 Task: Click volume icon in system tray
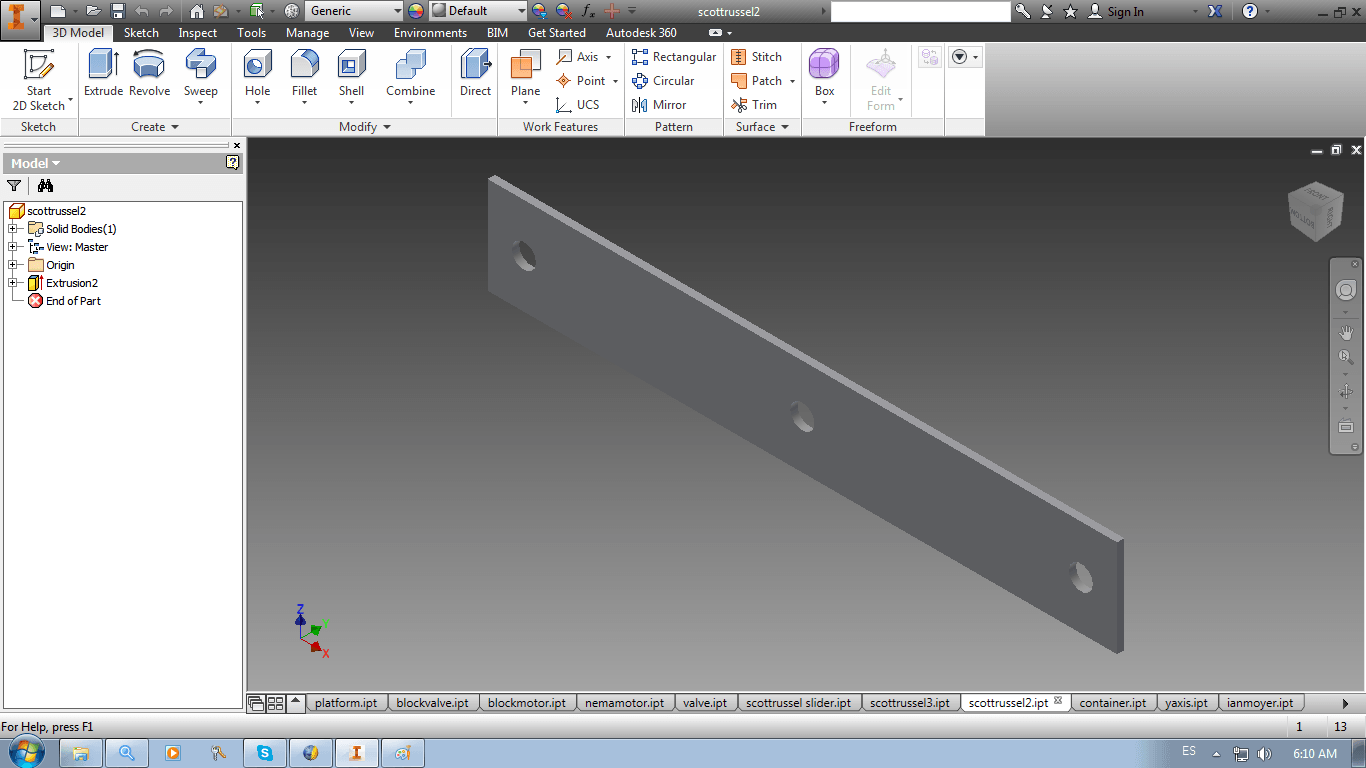pyautogui.click(x=1265, y=753)
